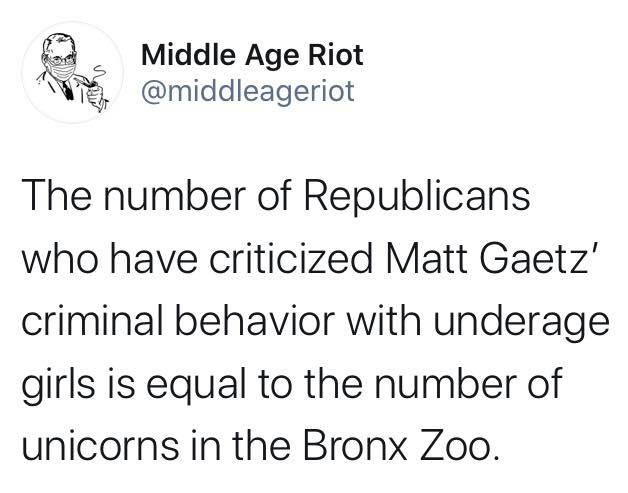Click the Middle Age Riot display name
Screen dimensions: 628x493
tap(252, 55)
